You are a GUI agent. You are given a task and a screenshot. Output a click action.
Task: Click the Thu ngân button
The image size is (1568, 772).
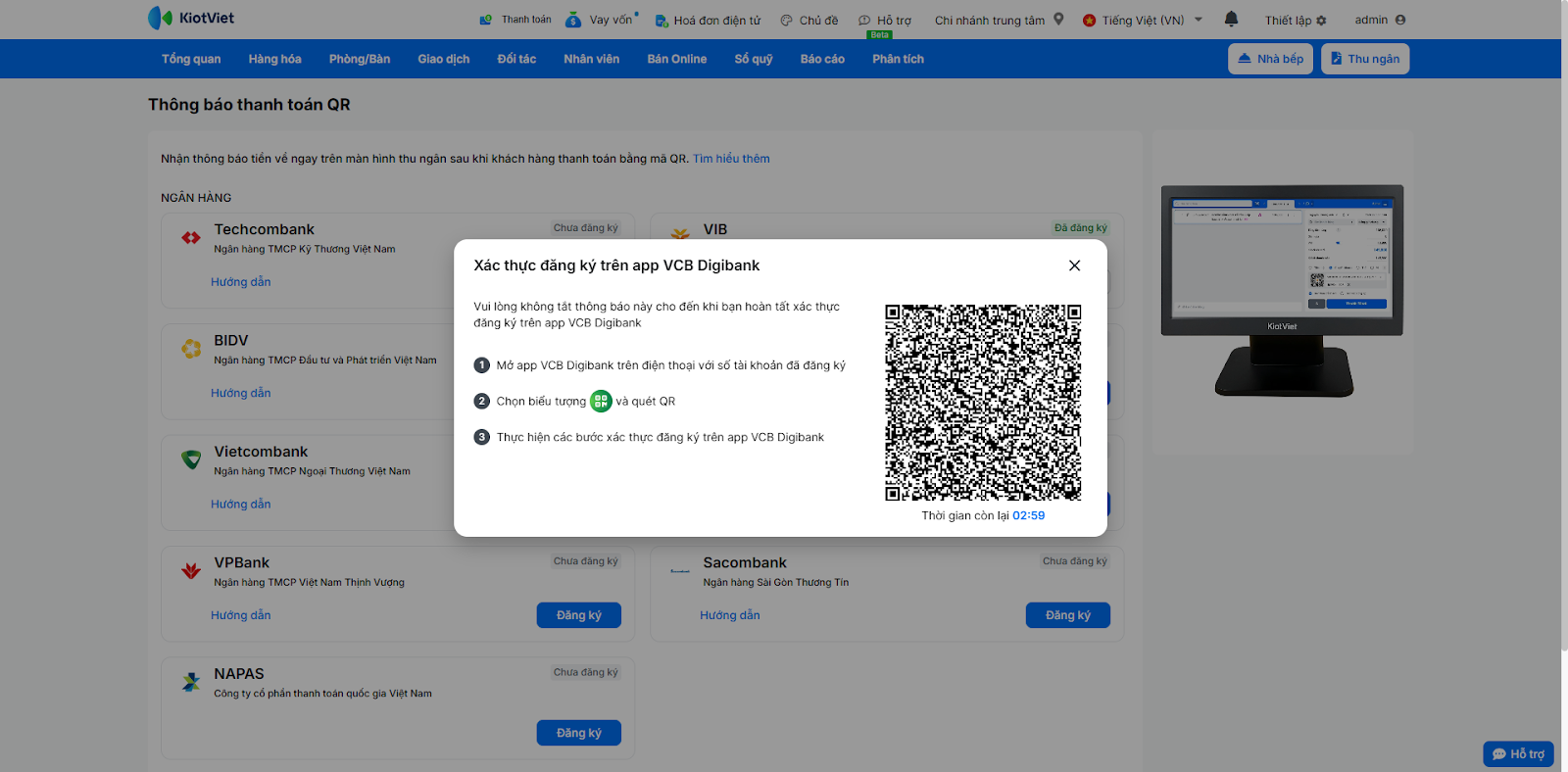tap(1364, 59)
